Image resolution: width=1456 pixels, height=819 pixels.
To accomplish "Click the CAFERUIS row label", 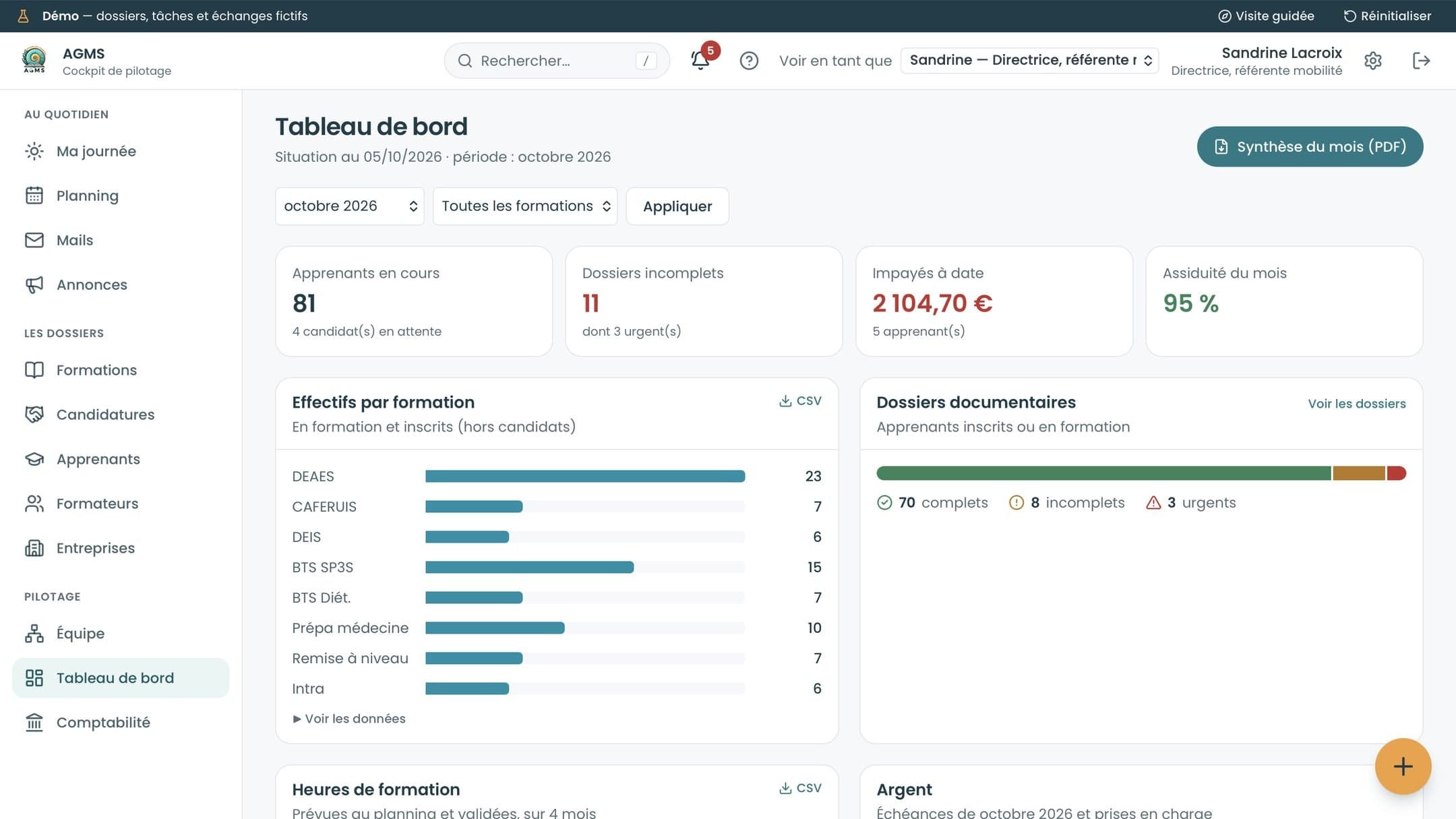I will pyautogui.click(x=324, y=507).
